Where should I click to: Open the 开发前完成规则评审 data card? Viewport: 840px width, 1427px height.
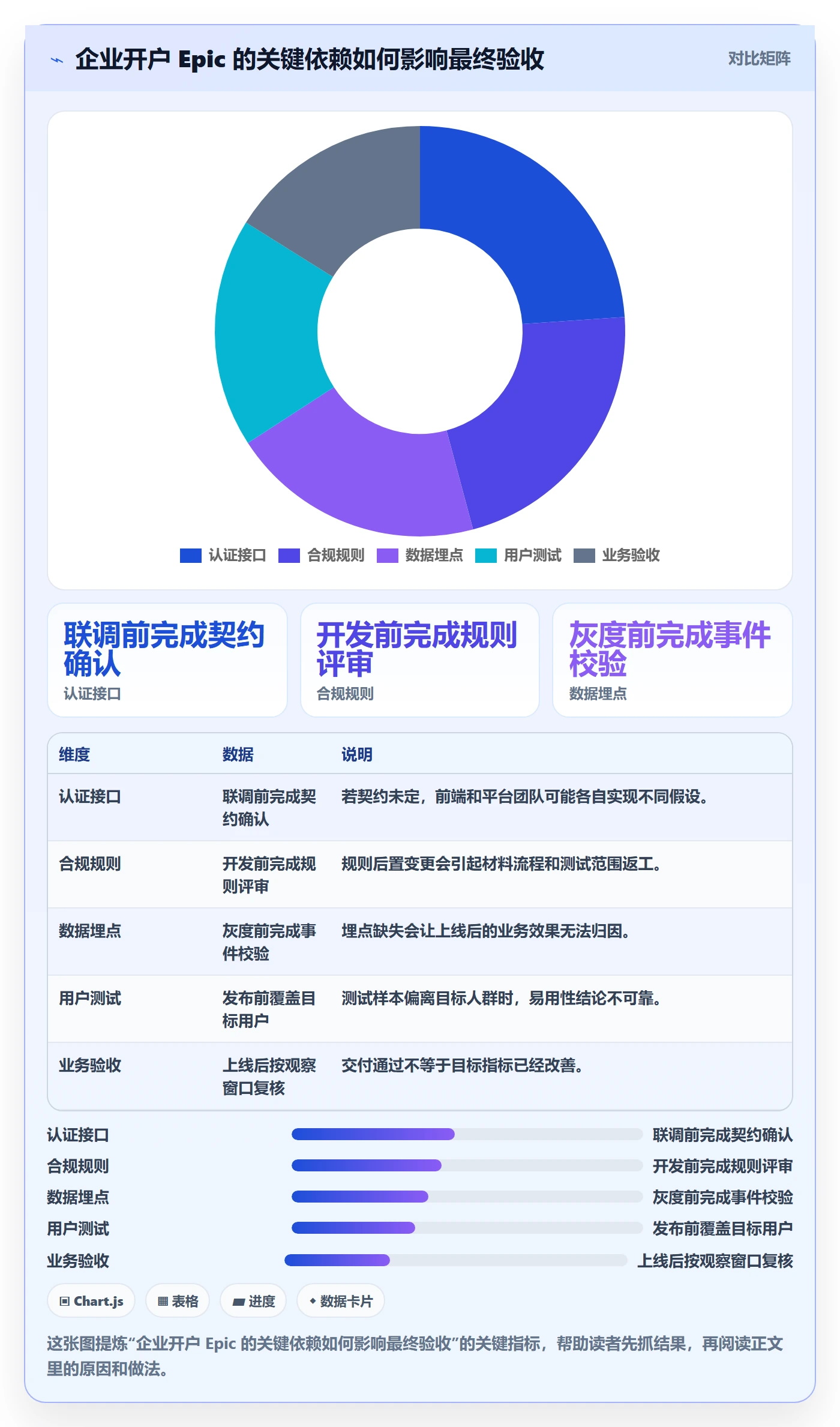point(420,660)
